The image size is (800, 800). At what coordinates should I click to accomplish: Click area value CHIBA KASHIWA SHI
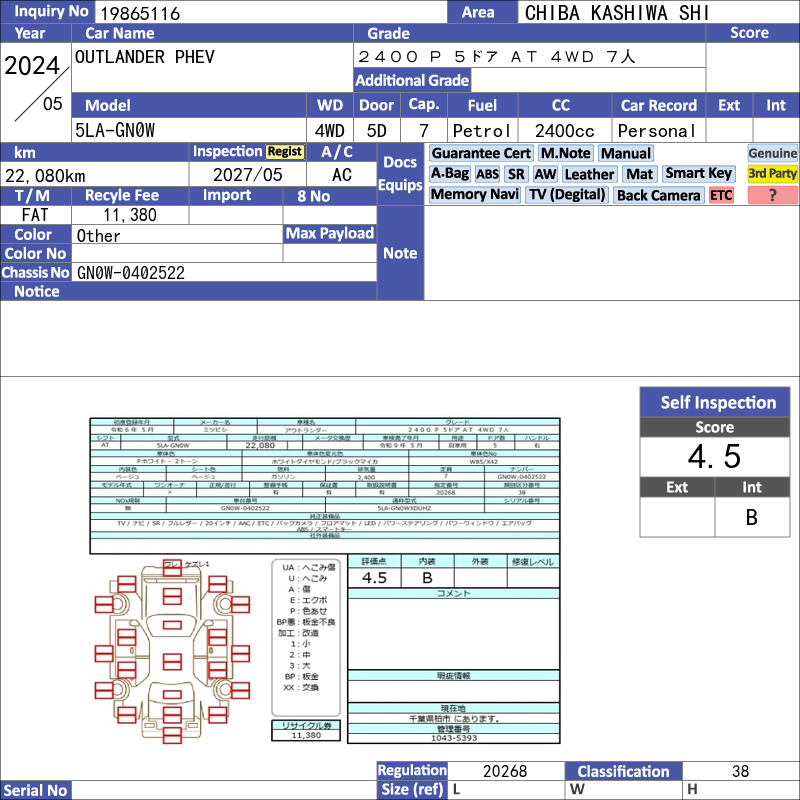coord(617,13)
